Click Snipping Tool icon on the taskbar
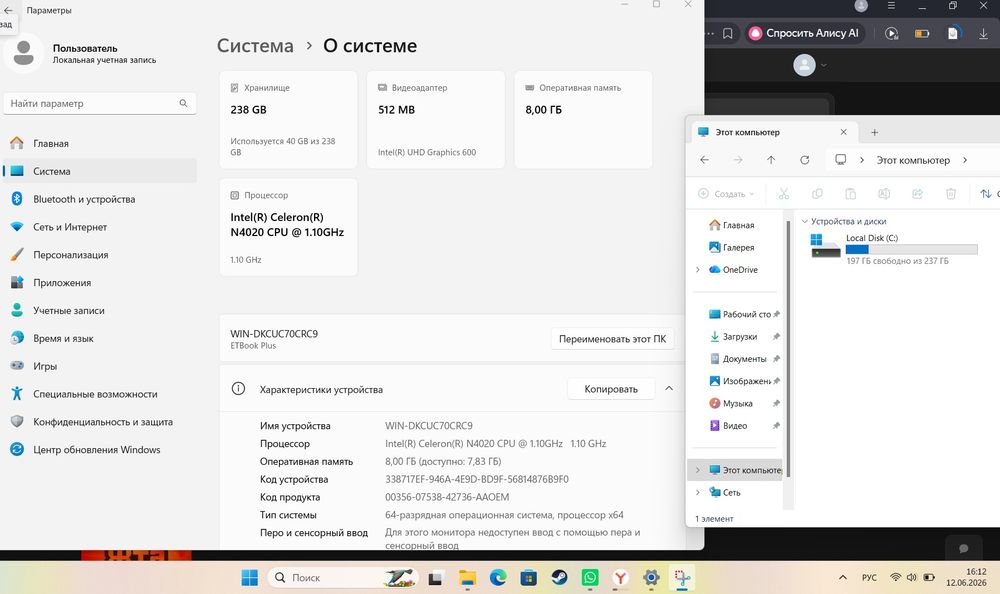1000x594 pixels. click(x=682, y=578)
